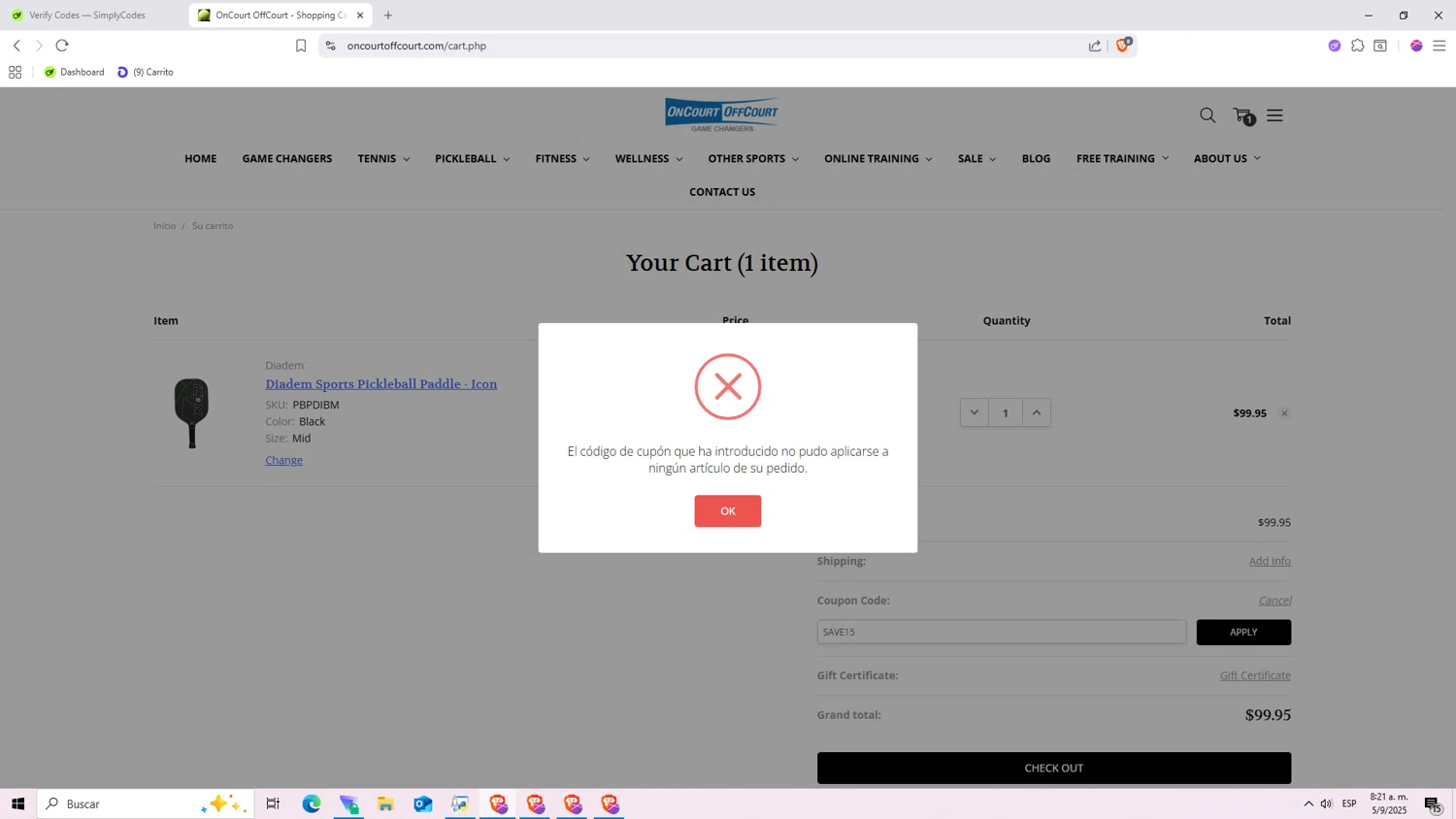1456x819 pixels.
Task: Open Dashboard bookmark
Action: [74, 72]
